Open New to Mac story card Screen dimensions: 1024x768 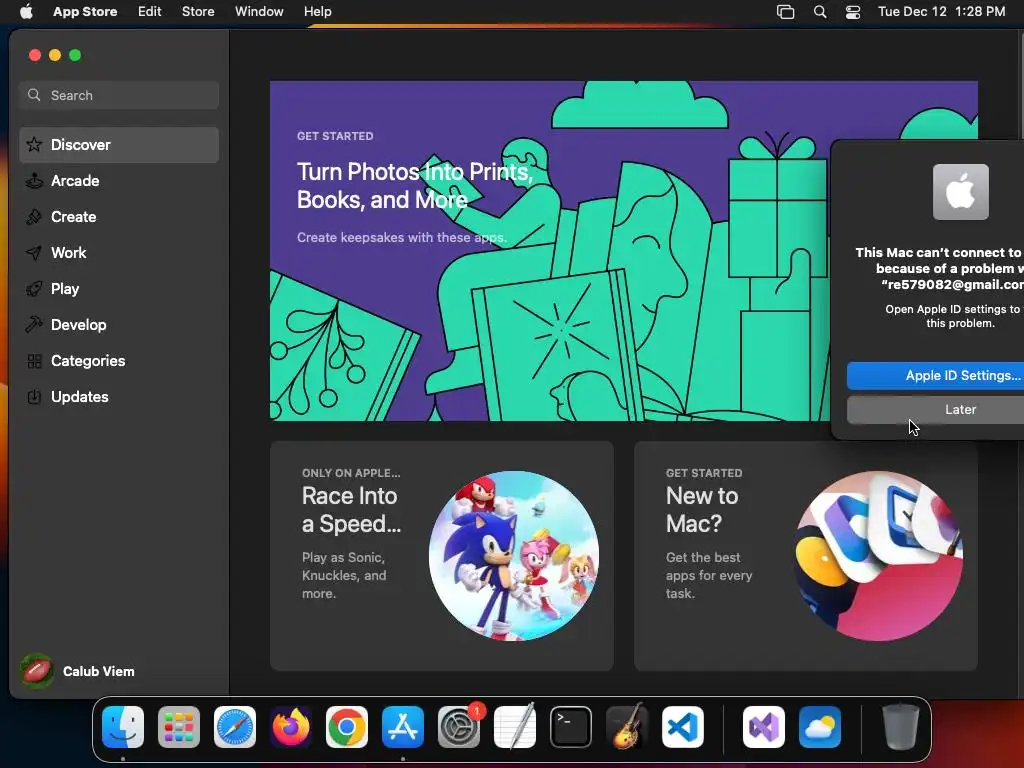point(806,556)
